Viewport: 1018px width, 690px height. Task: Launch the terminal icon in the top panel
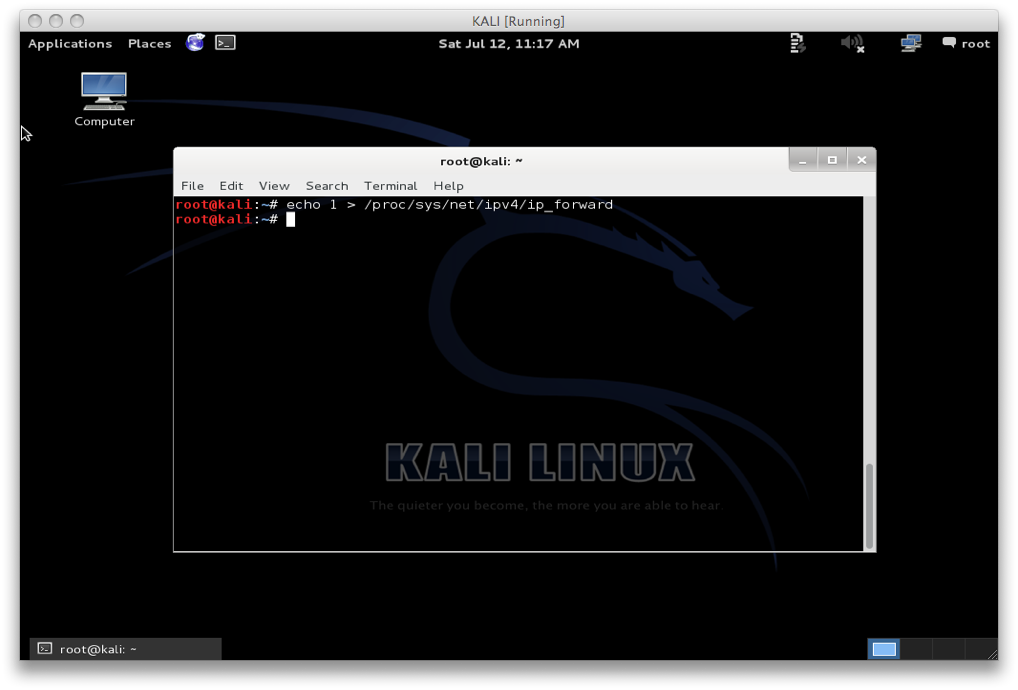[225, 43]
